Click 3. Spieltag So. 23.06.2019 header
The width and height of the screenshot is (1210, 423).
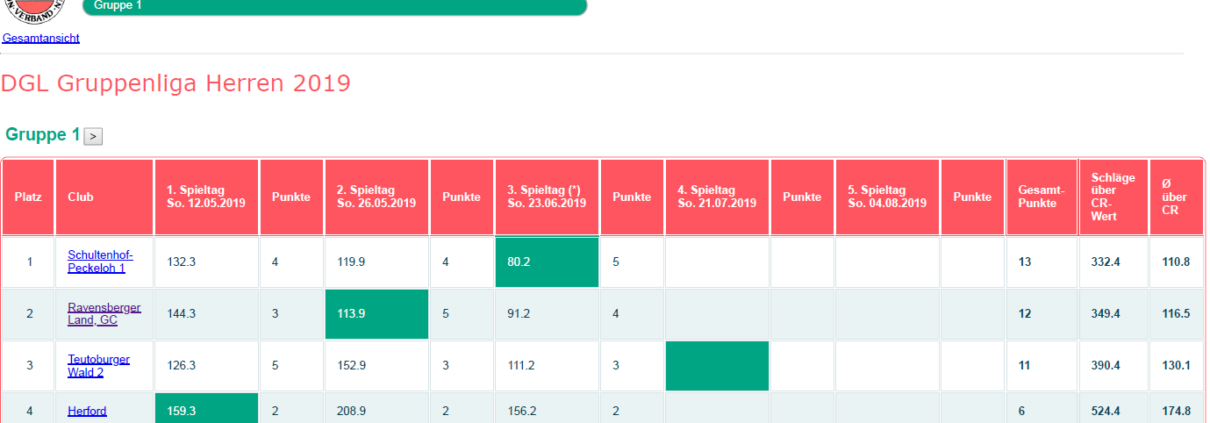[x=547, y=197]
